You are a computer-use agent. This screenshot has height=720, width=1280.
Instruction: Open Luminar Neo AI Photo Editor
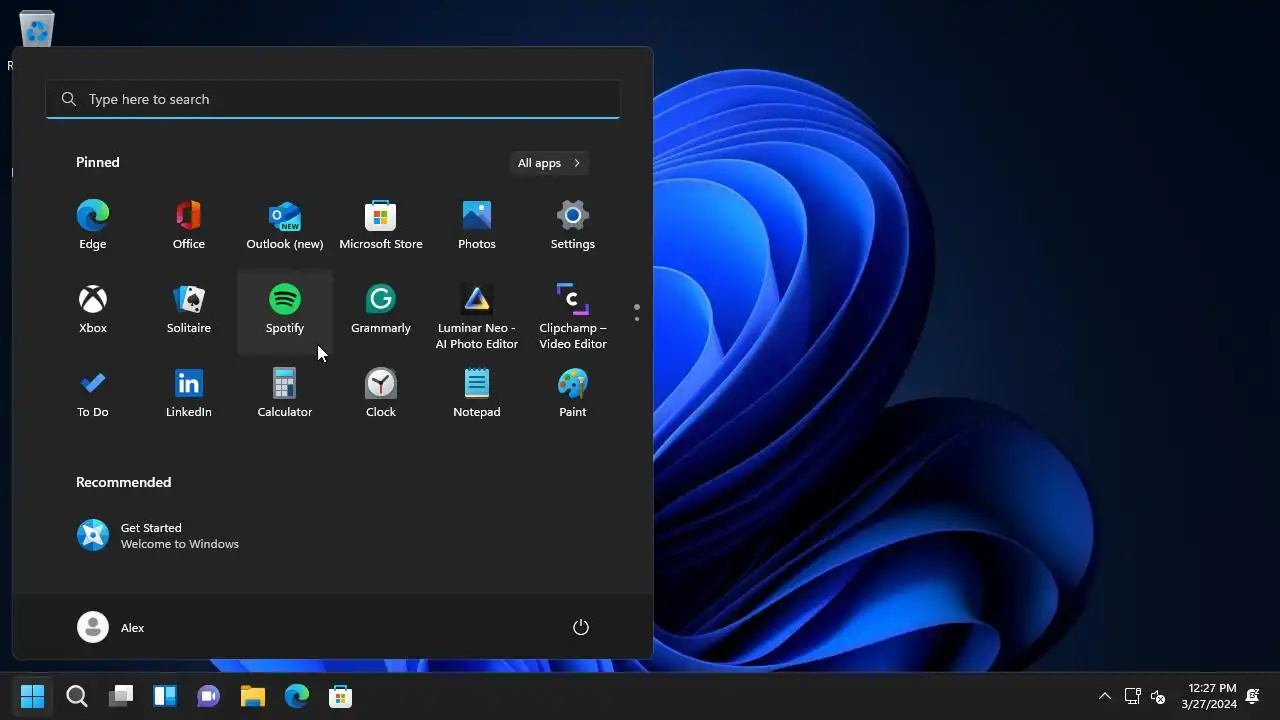point(477,315)
